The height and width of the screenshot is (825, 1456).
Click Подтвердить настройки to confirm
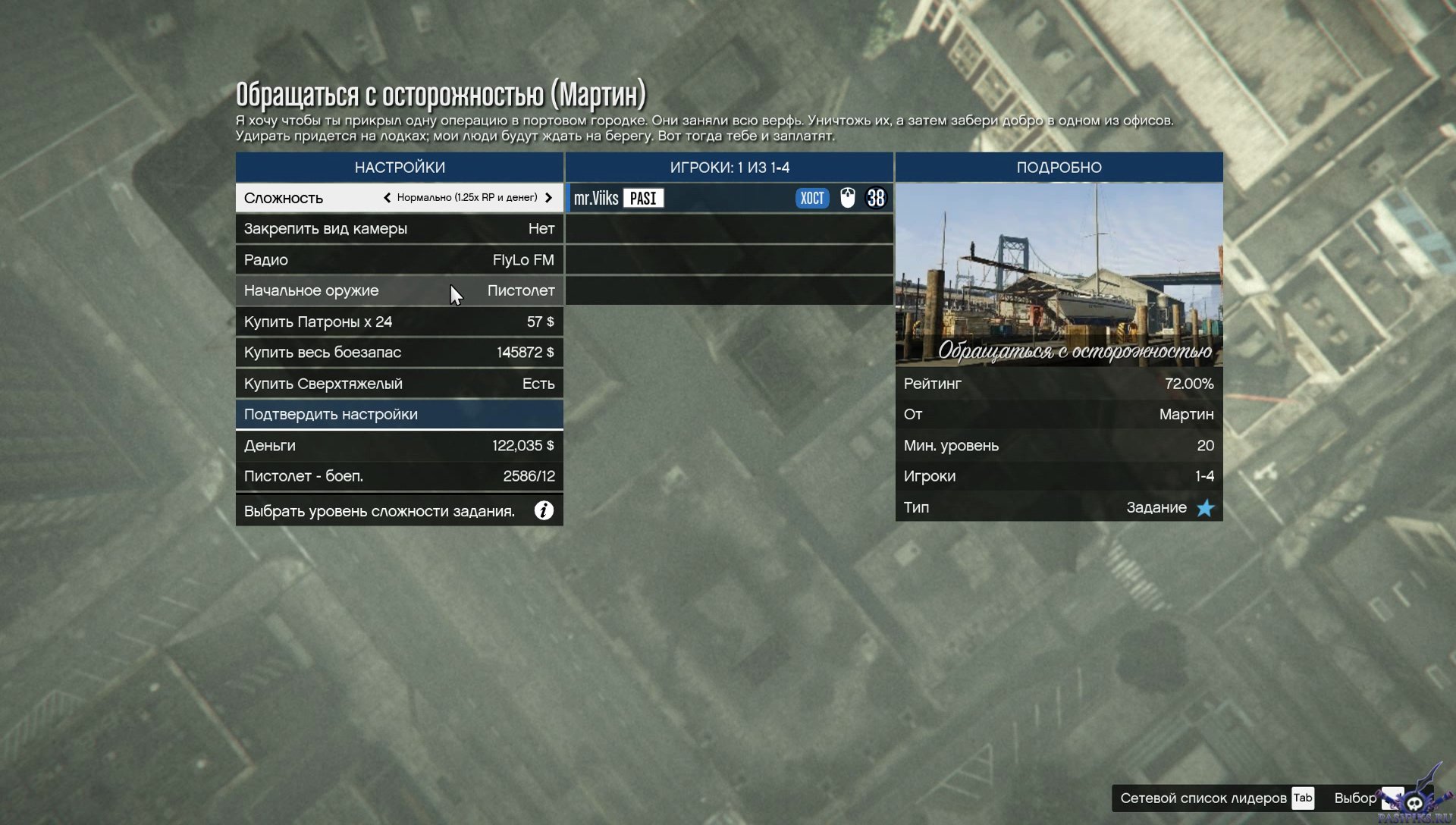point(400,414)
